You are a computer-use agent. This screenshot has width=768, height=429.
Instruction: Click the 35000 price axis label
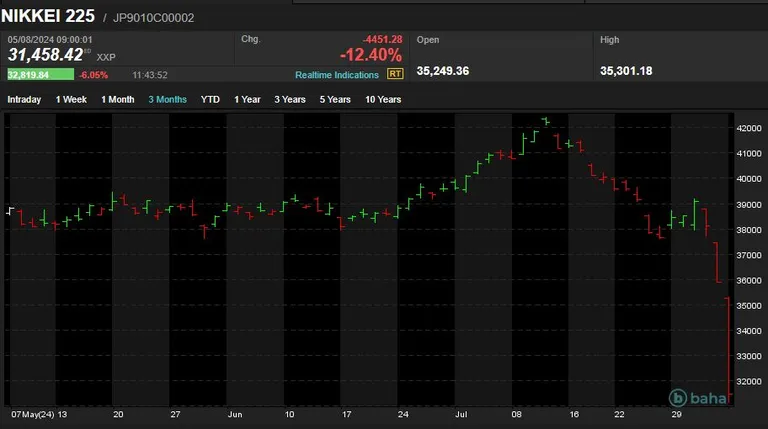749,306
